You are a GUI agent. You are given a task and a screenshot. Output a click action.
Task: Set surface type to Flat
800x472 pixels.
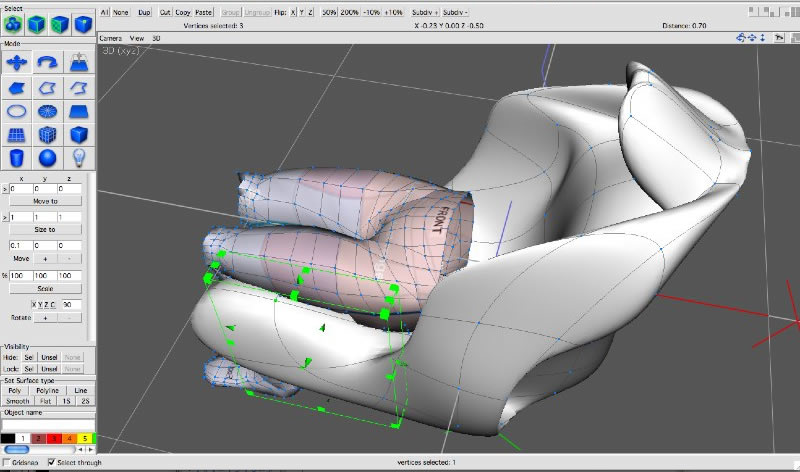(45, 402)
